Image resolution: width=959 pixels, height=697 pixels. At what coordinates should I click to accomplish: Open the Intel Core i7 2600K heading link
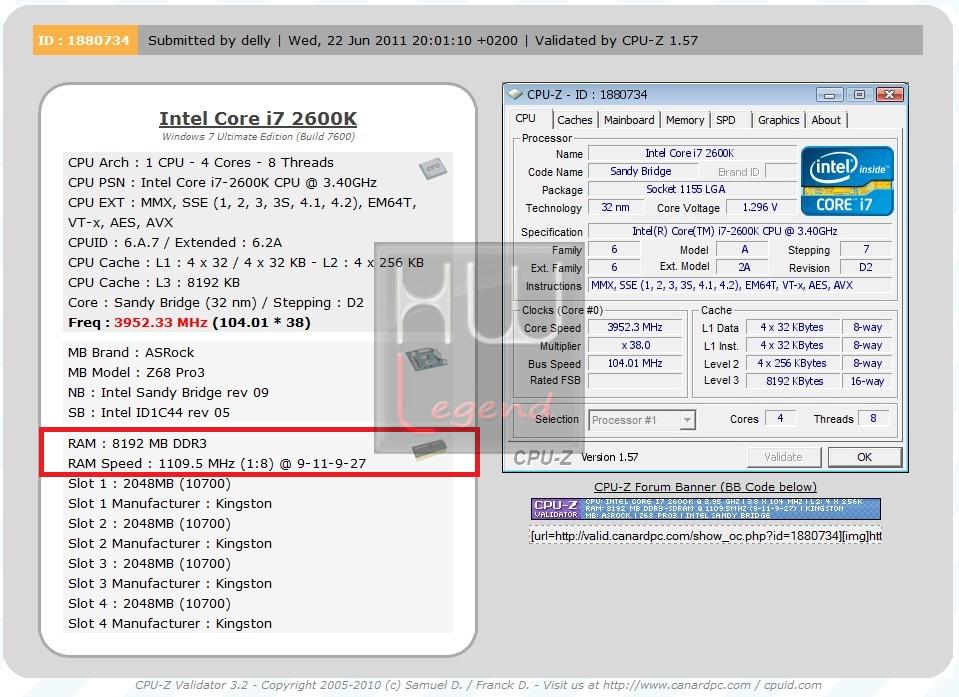click(x=258, y=118)
